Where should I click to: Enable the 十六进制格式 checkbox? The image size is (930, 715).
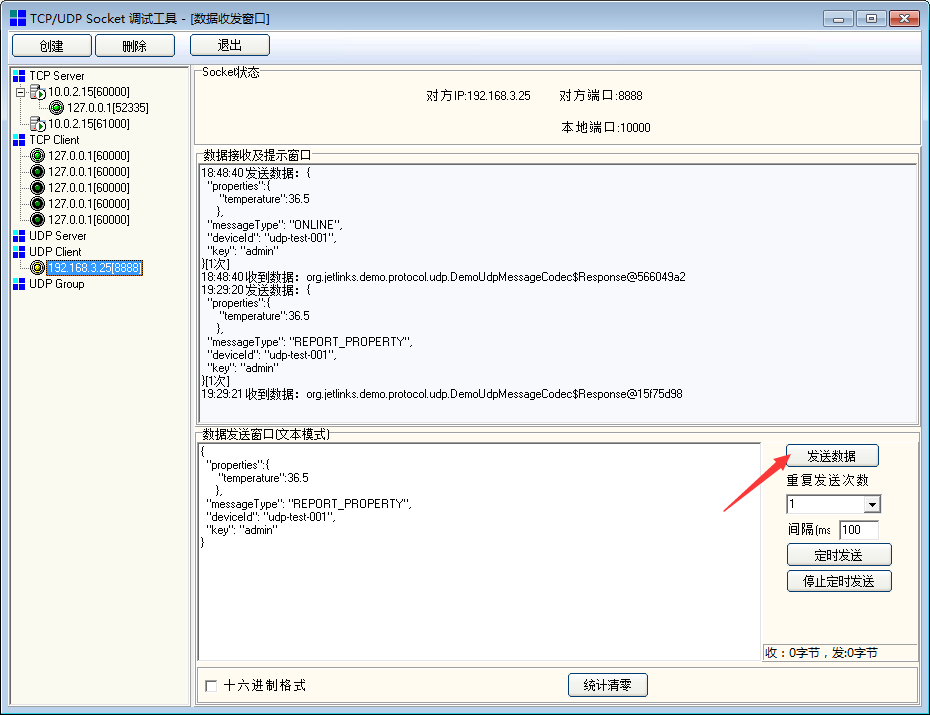211,686
